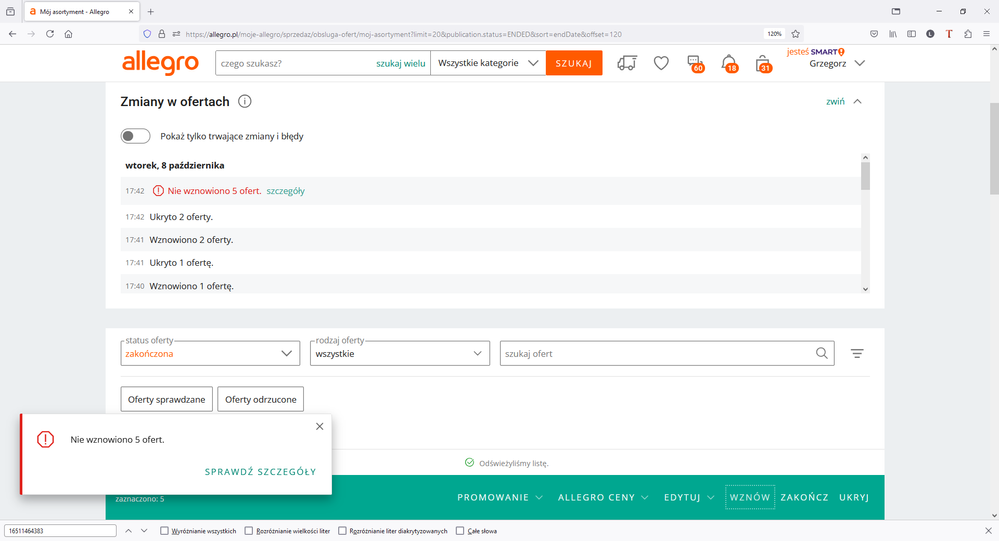Open notifications bell icon

pyautogui.click(x=729, y=63)
